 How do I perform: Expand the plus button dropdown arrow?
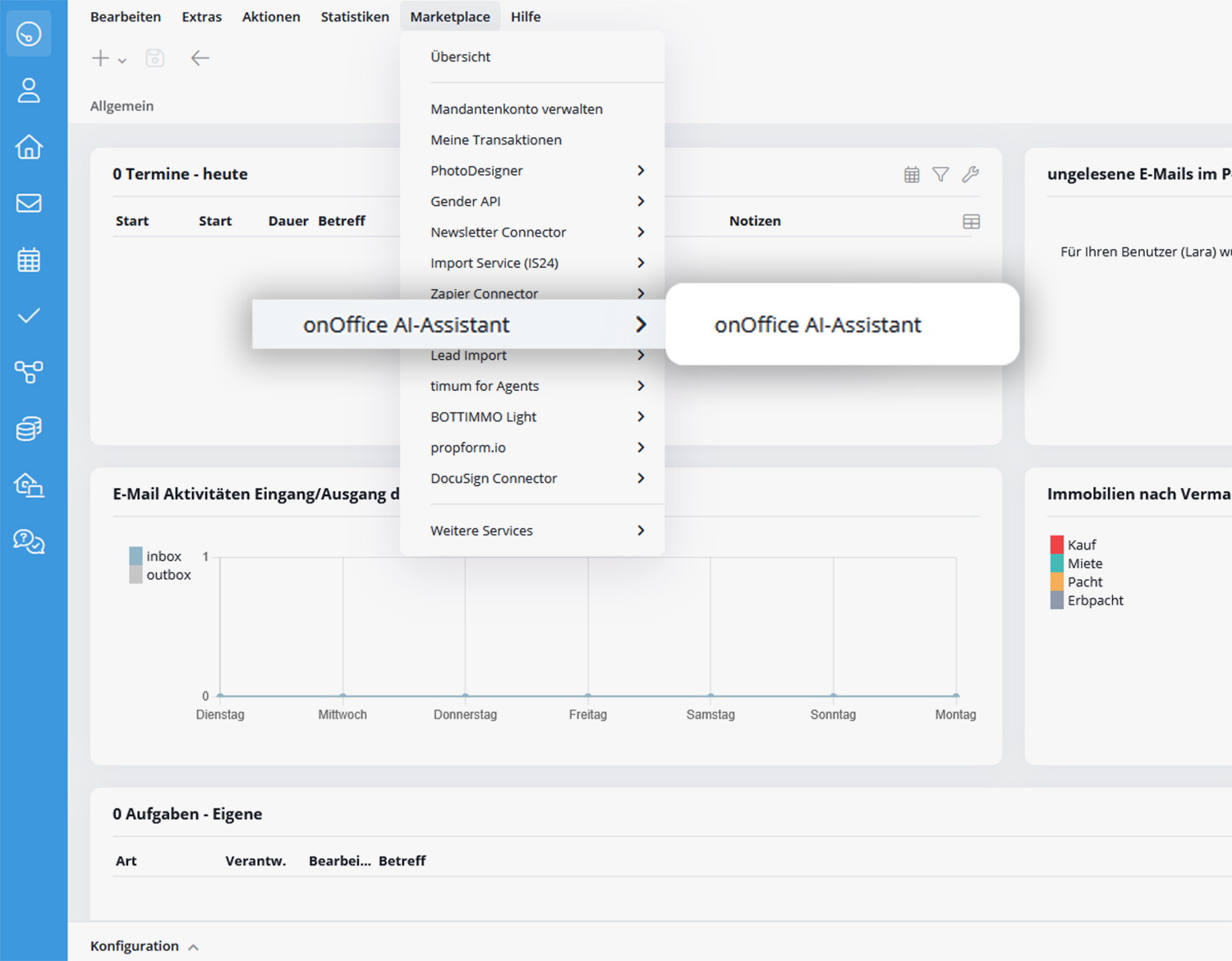(122, 60)
